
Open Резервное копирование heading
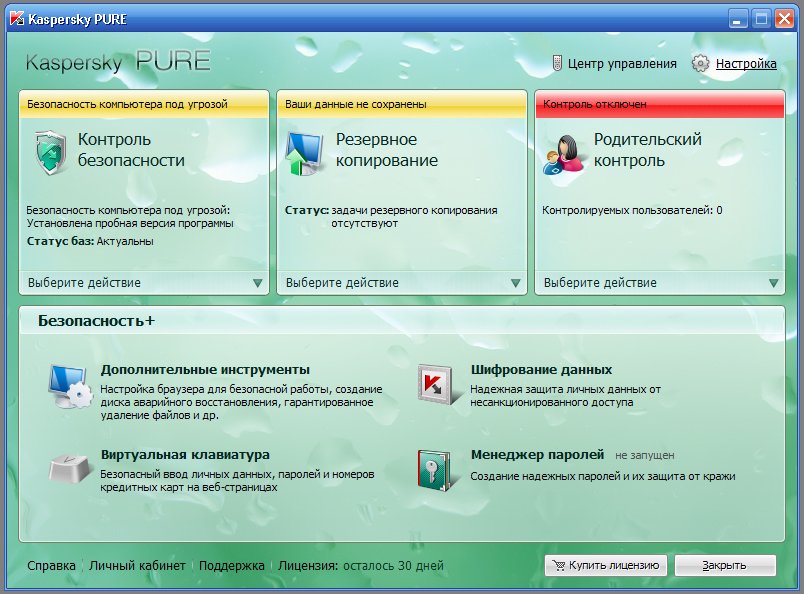coord(387,150)
